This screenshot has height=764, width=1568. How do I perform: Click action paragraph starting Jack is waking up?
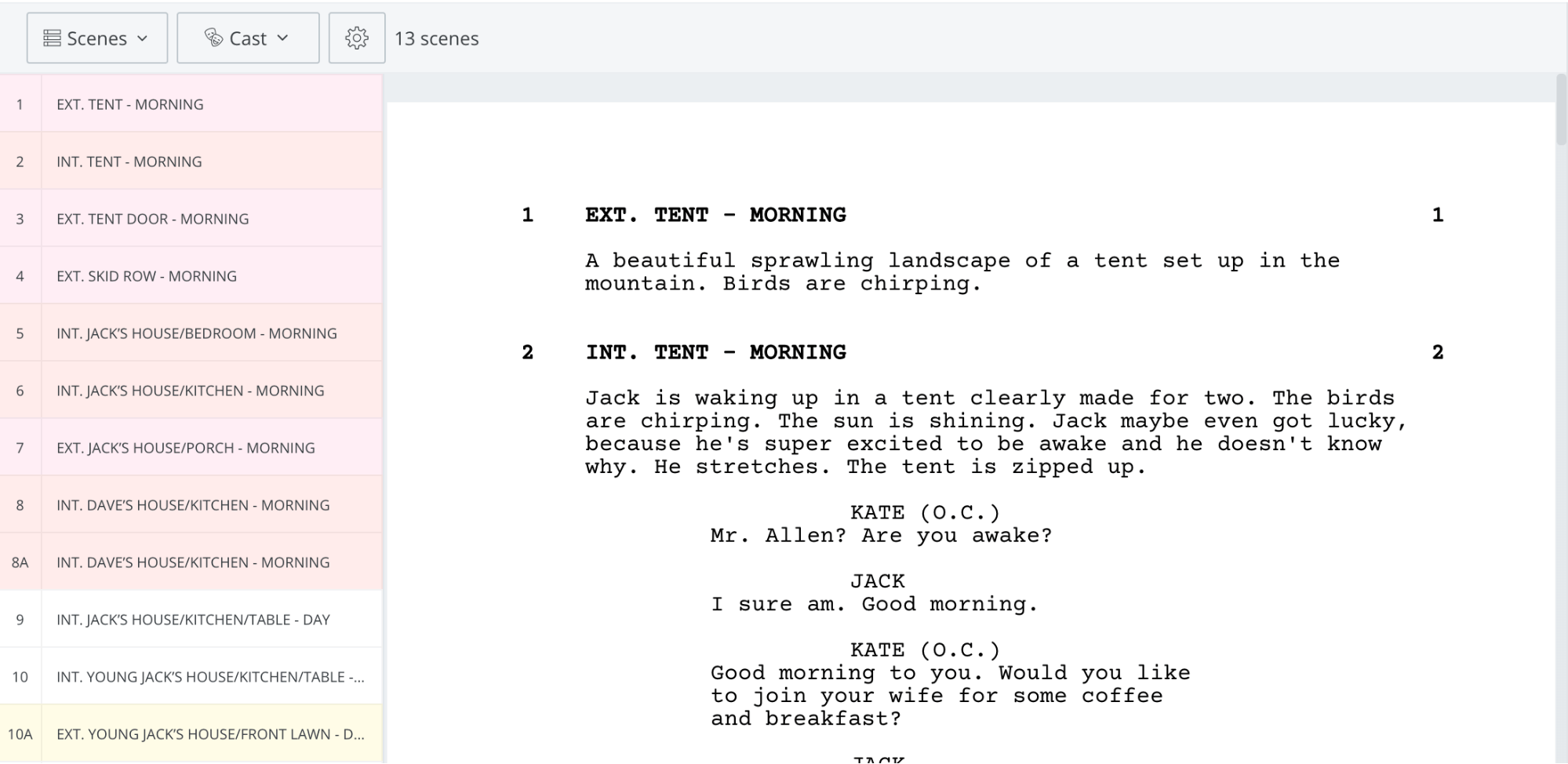point(996,432)
